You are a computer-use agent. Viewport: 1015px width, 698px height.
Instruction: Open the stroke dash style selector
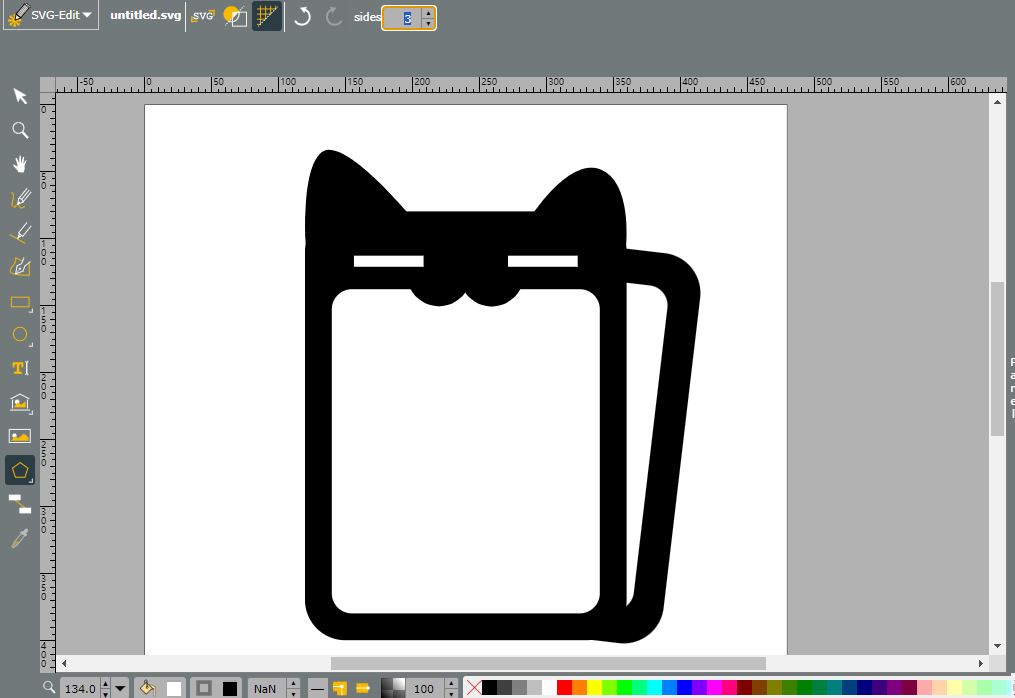(x=317, y=688)
